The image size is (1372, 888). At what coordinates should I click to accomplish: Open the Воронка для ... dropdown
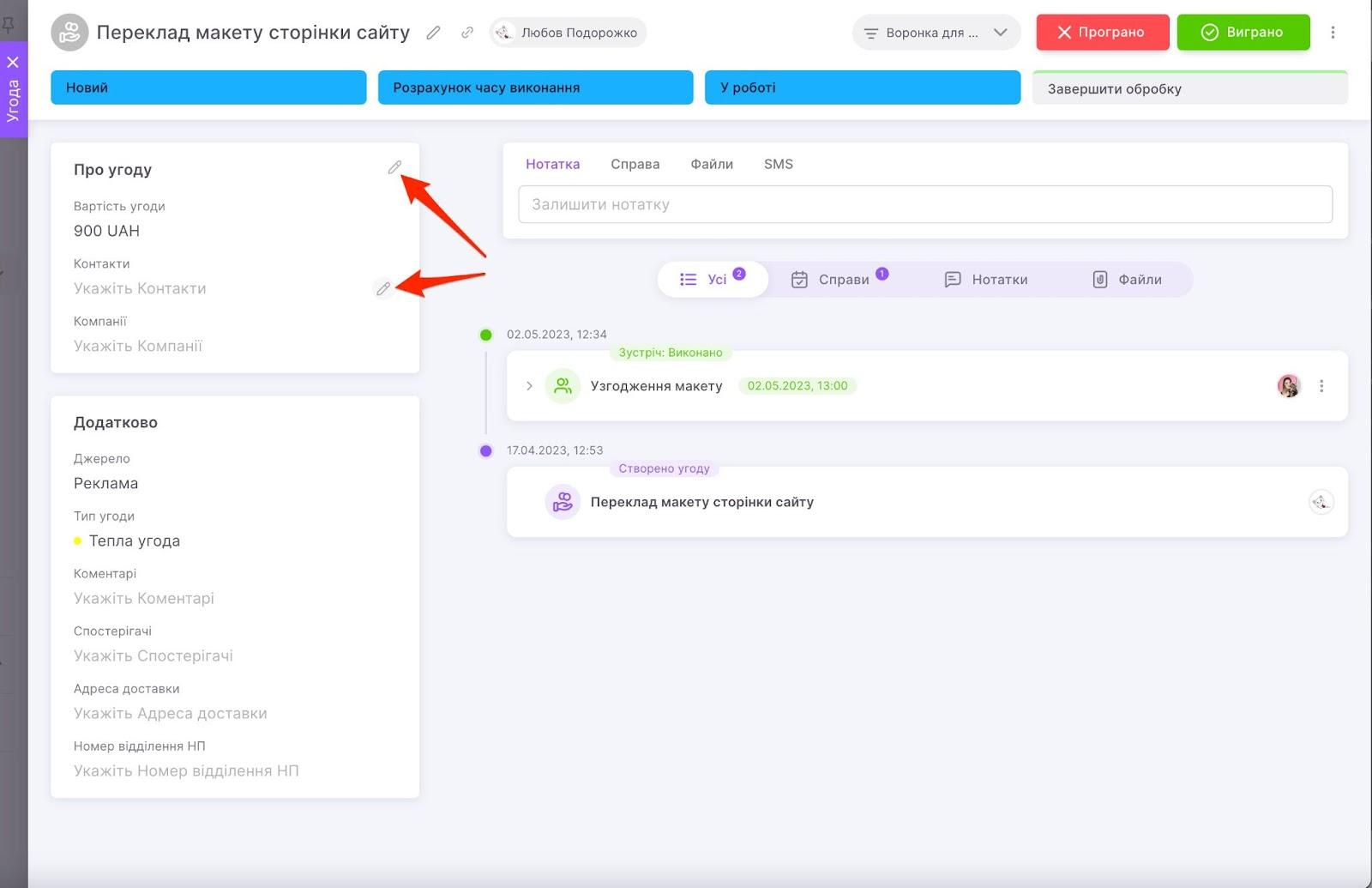click(x=936, y=33)
